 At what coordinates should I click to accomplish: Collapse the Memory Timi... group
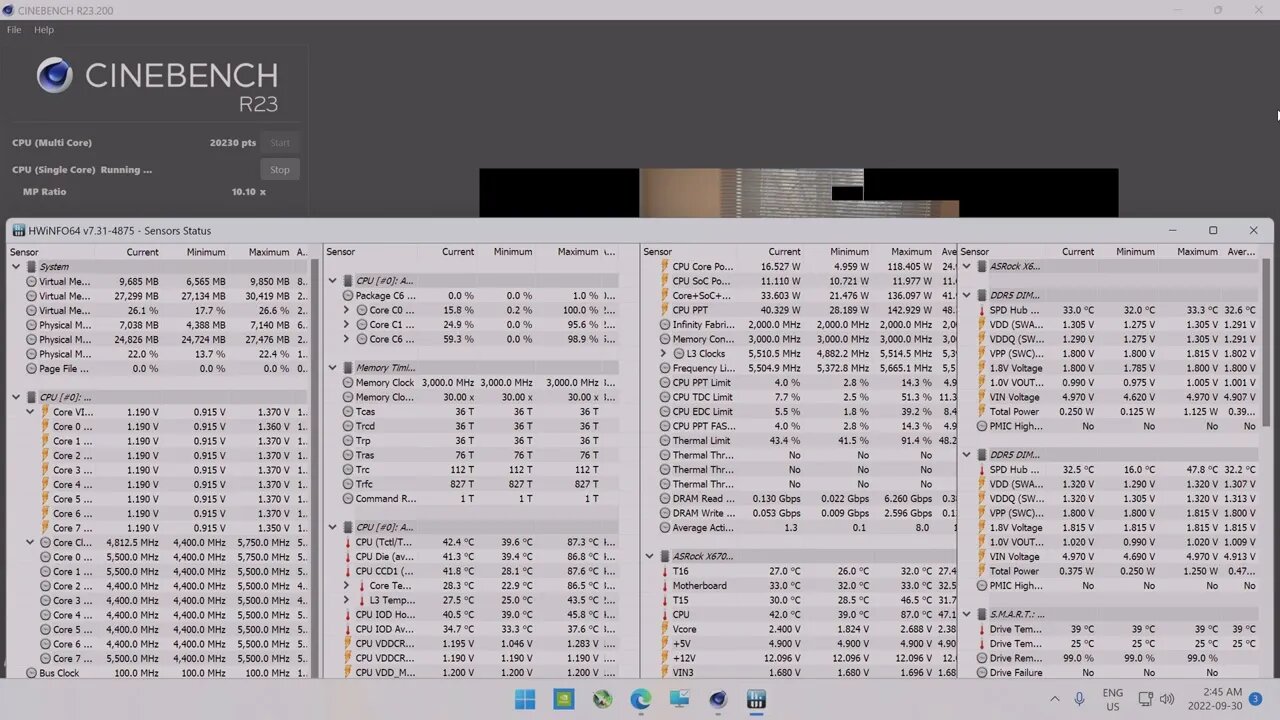(333, 368)
